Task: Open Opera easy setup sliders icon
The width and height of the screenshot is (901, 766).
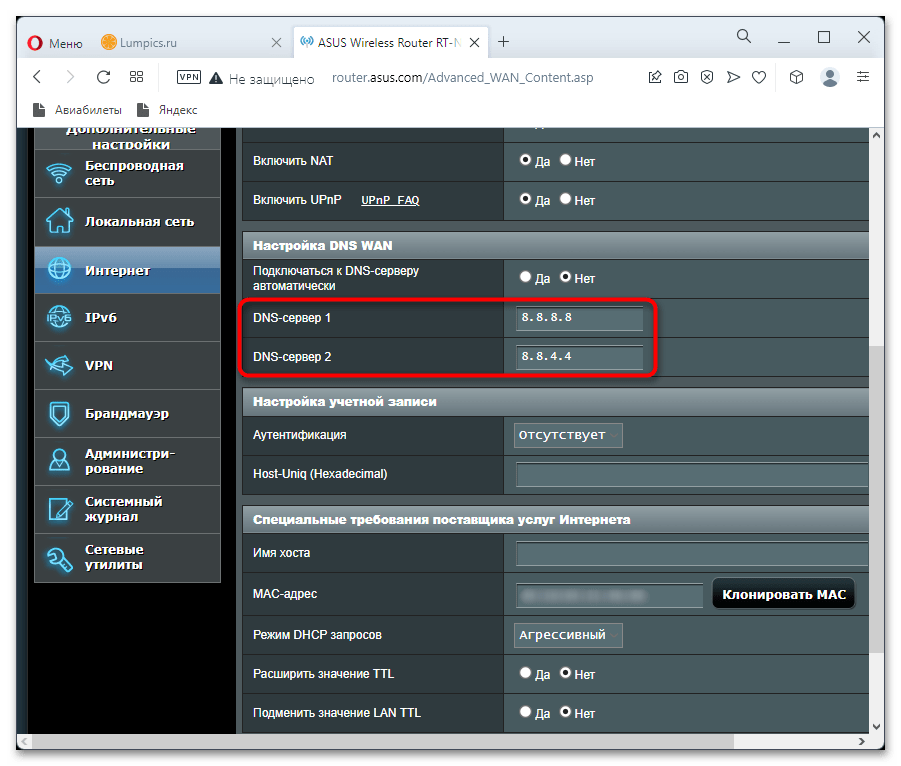Action: (x=863, y=77)
